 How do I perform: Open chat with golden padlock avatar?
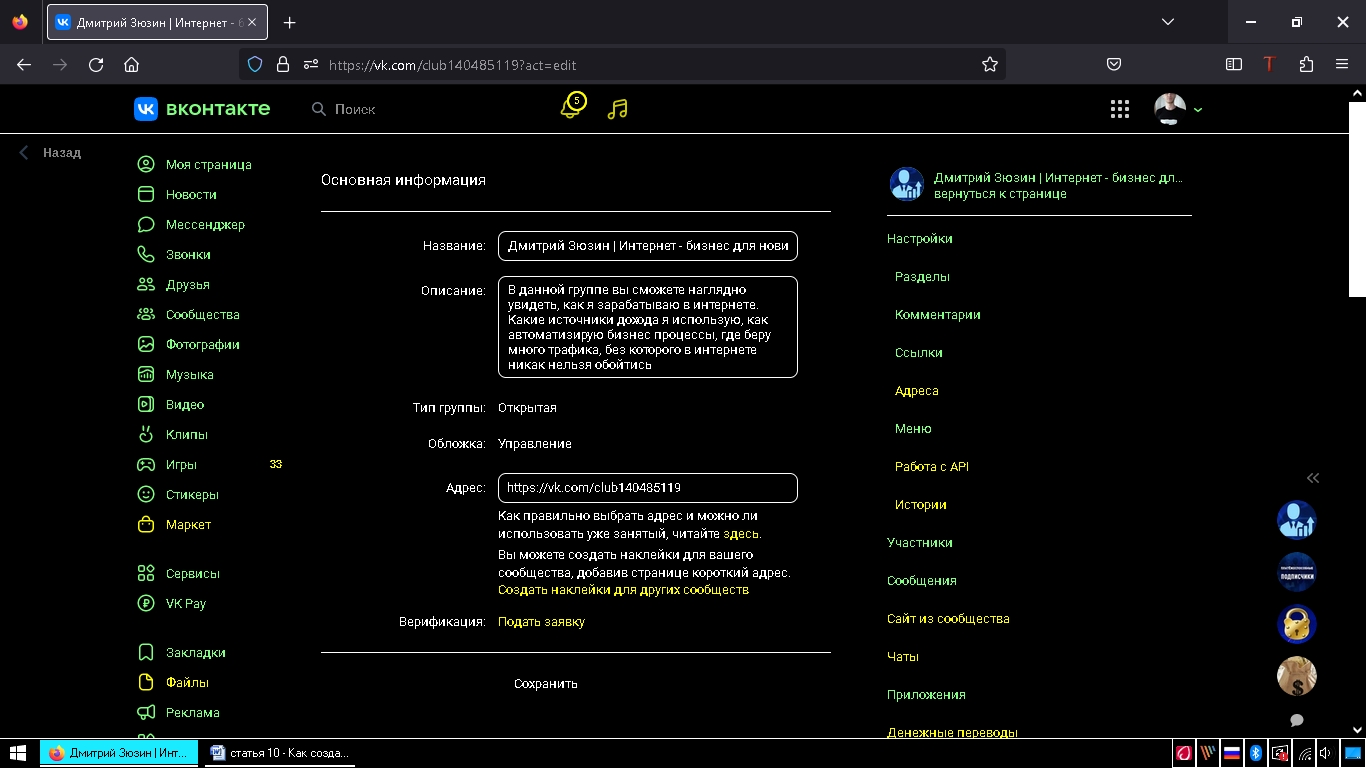[1296, 624]
